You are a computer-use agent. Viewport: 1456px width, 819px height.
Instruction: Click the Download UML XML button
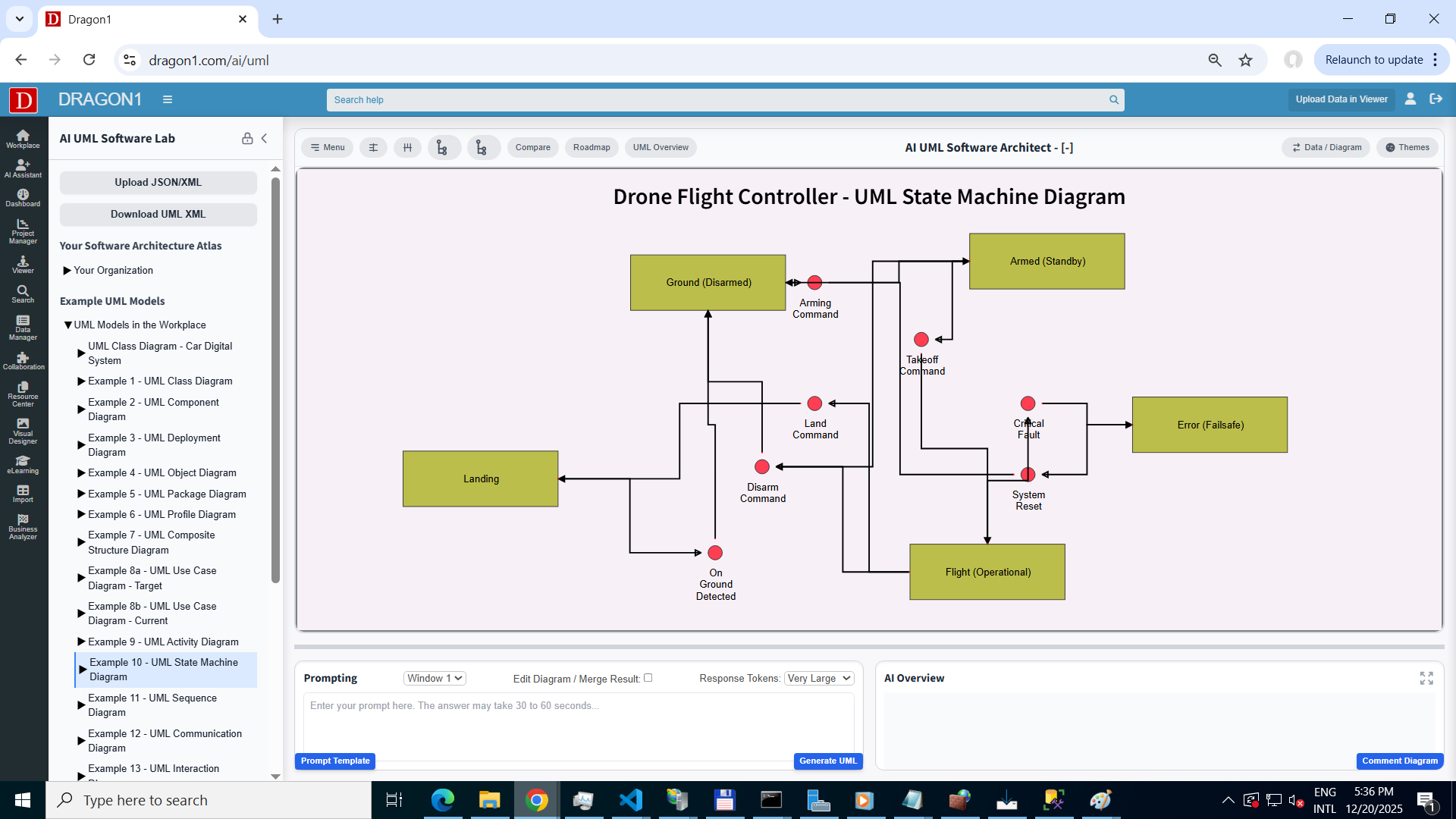[x=158, y=214]
